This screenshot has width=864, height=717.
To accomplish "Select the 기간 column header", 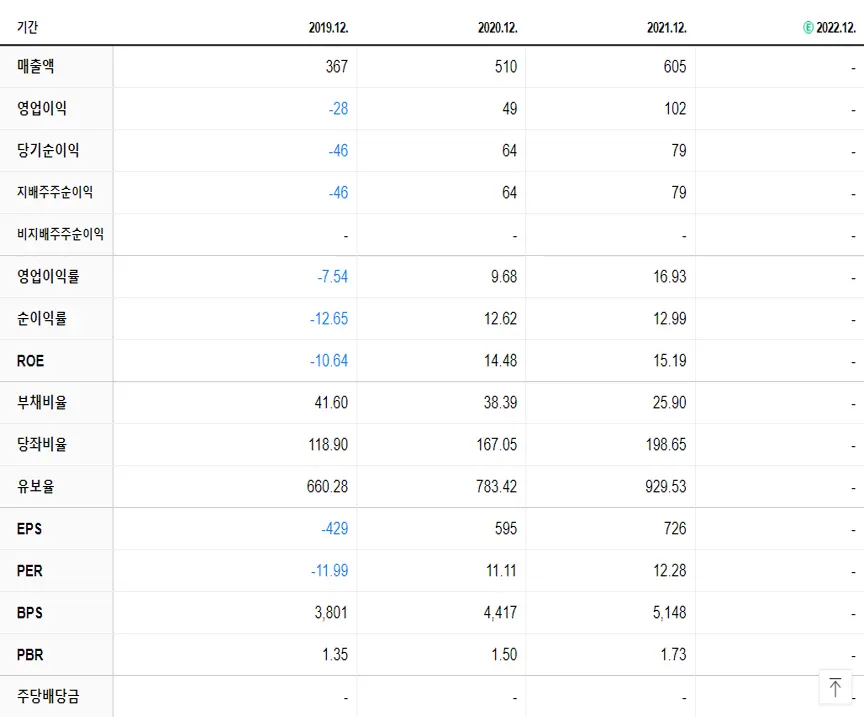I will tap(27, 27).
